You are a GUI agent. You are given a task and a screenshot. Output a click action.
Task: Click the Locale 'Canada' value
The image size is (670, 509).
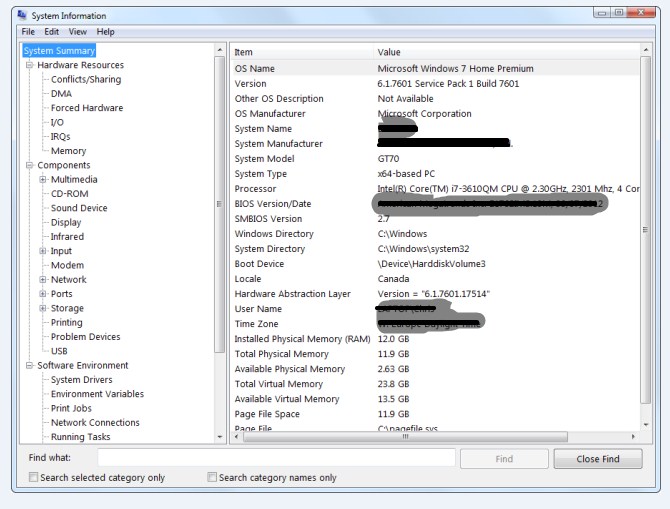pyautogui.click(x=393, y=279)
